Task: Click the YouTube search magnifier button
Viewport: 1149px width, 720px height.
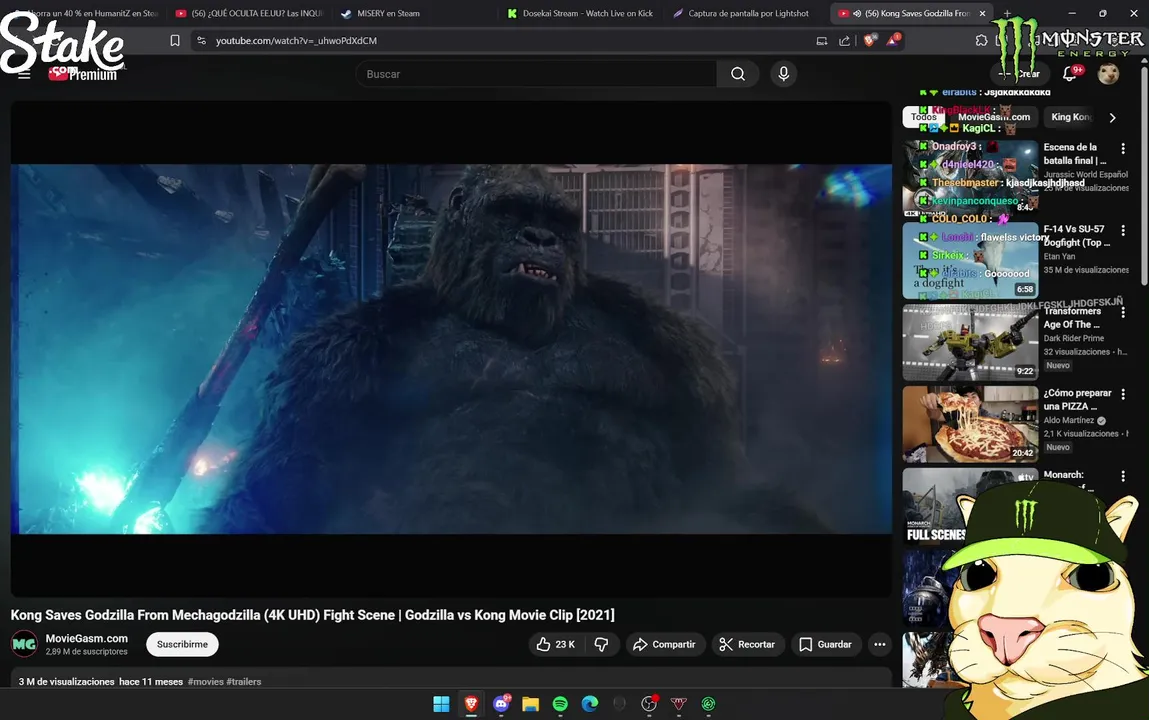Action: 738,74
